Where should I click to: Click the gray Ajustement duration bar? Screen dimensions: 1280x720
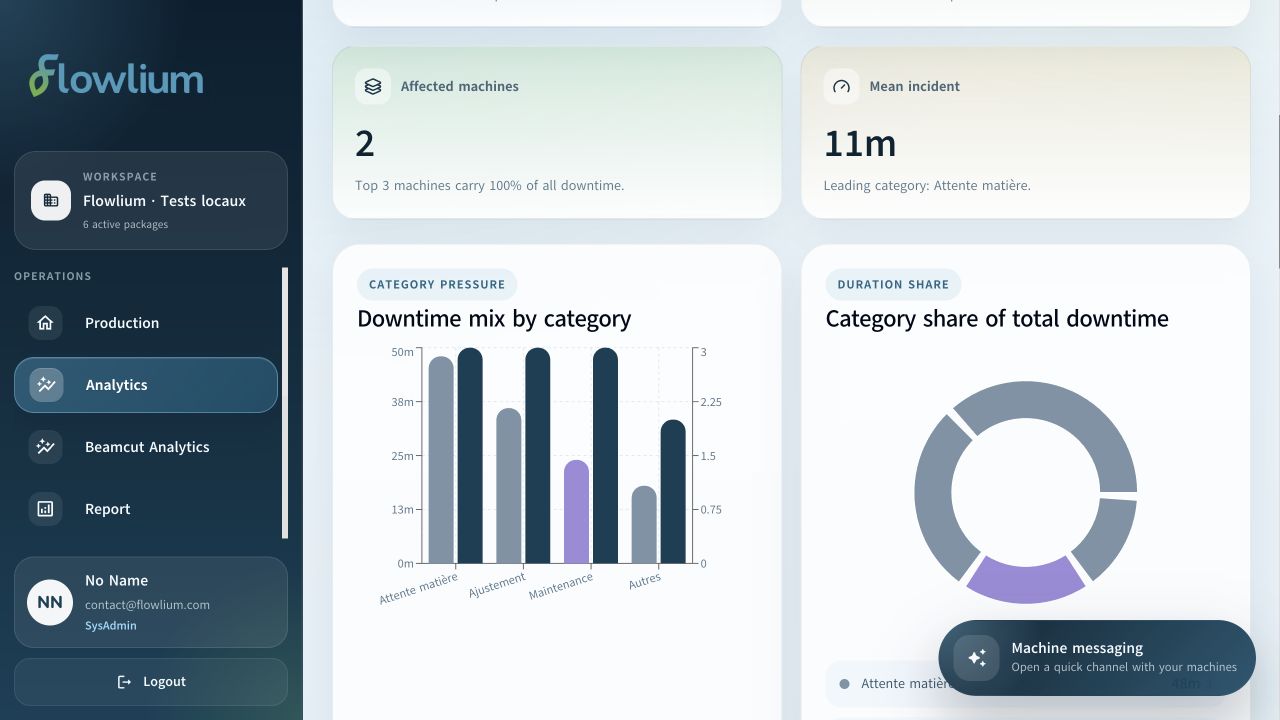509,485
